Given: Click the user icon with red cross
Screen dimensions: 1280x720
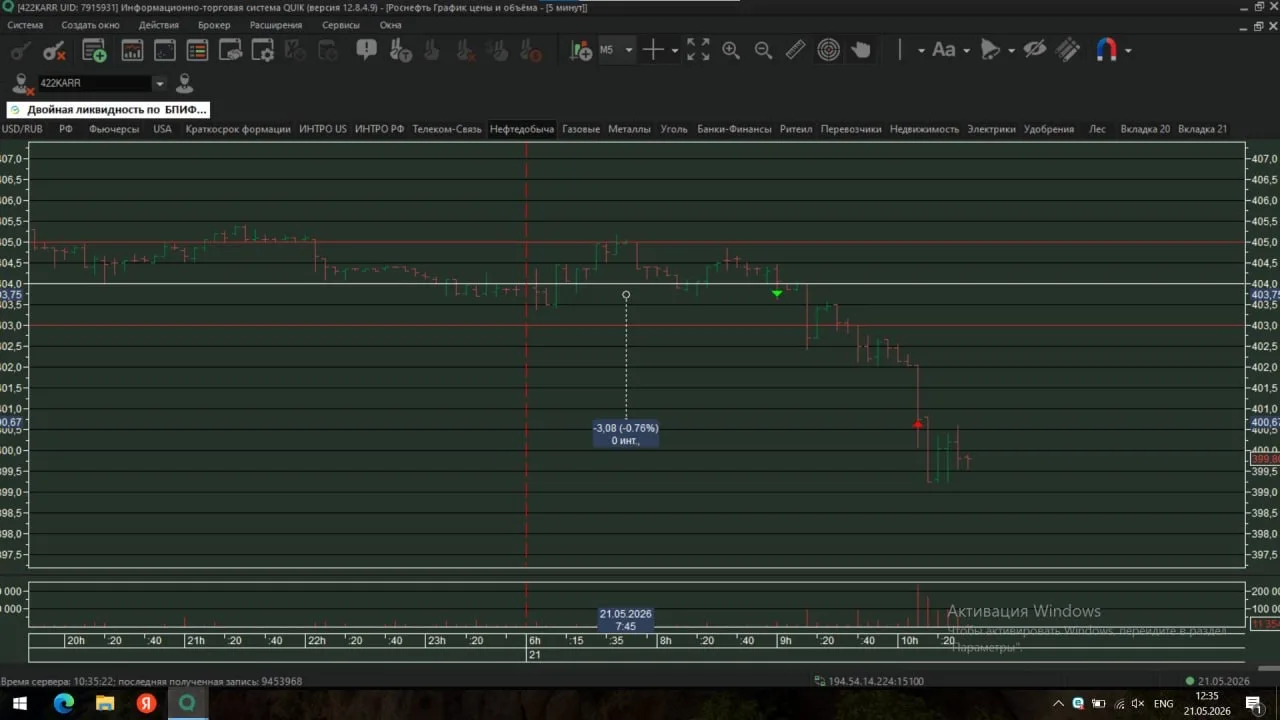Looking at the screenshot, I should pyautogui.click(x=22, y=84).
